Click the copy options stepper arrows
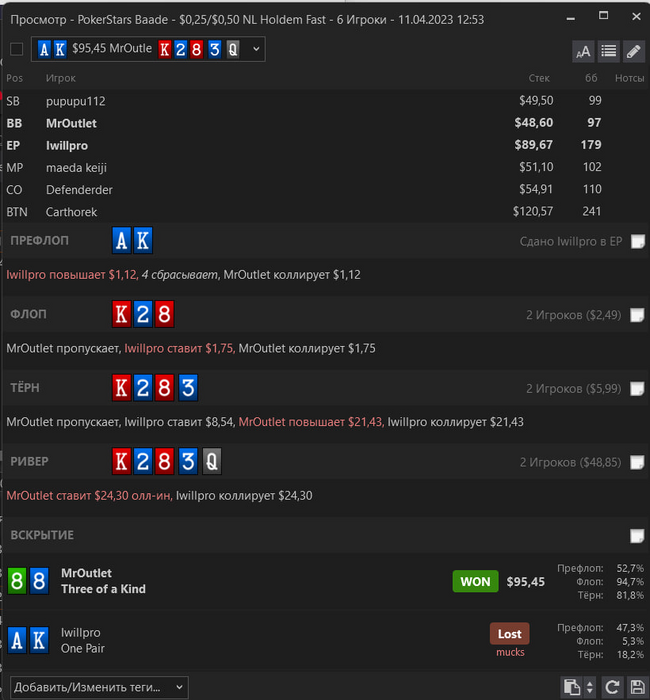650x700 pixels. click(589, 687)
